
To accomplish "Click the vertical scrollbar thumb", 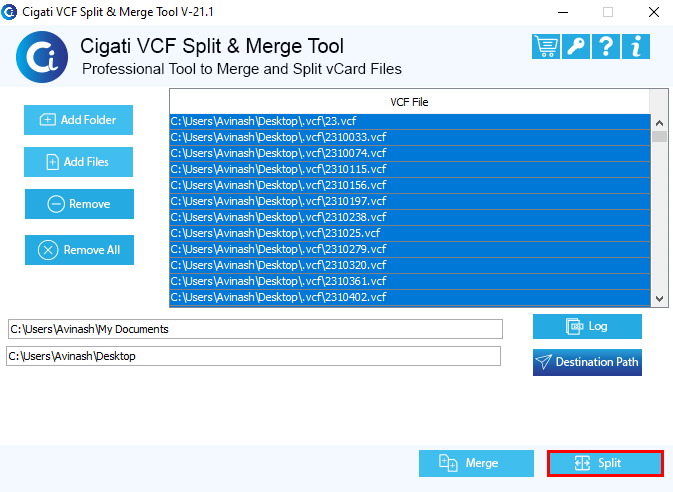I will [660, 137].
